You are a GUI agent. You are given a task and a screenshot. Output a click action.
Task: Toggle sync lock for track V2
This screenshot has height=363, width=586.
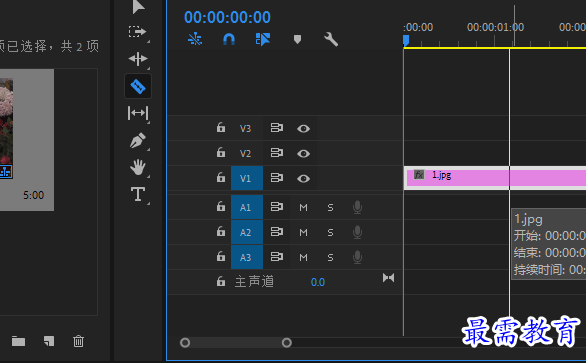pos(277,153)
